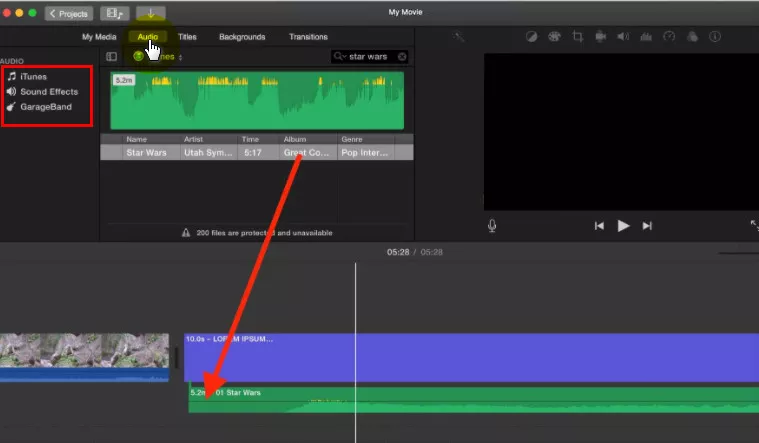Toggle the libraries sidebar icon
This screenshot has height=443, width=759.
111,57
